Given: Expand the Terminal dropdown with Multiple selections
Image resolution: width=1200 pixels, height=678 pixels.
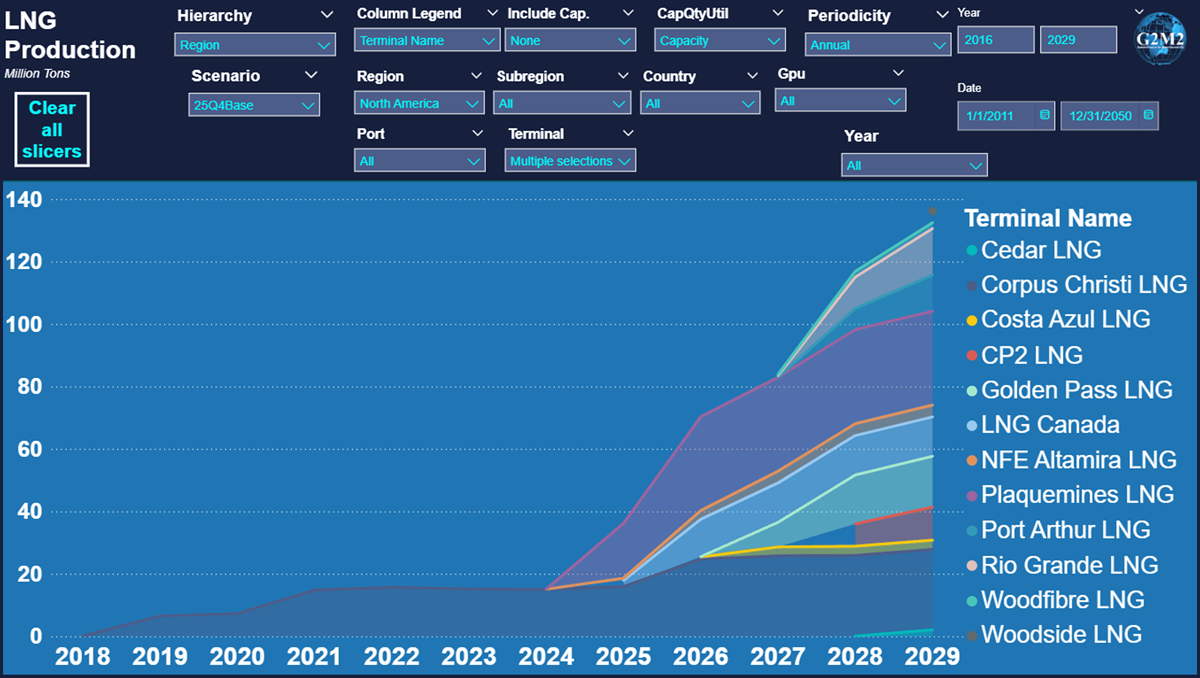Looking at the screenshot, I should 570,161.
